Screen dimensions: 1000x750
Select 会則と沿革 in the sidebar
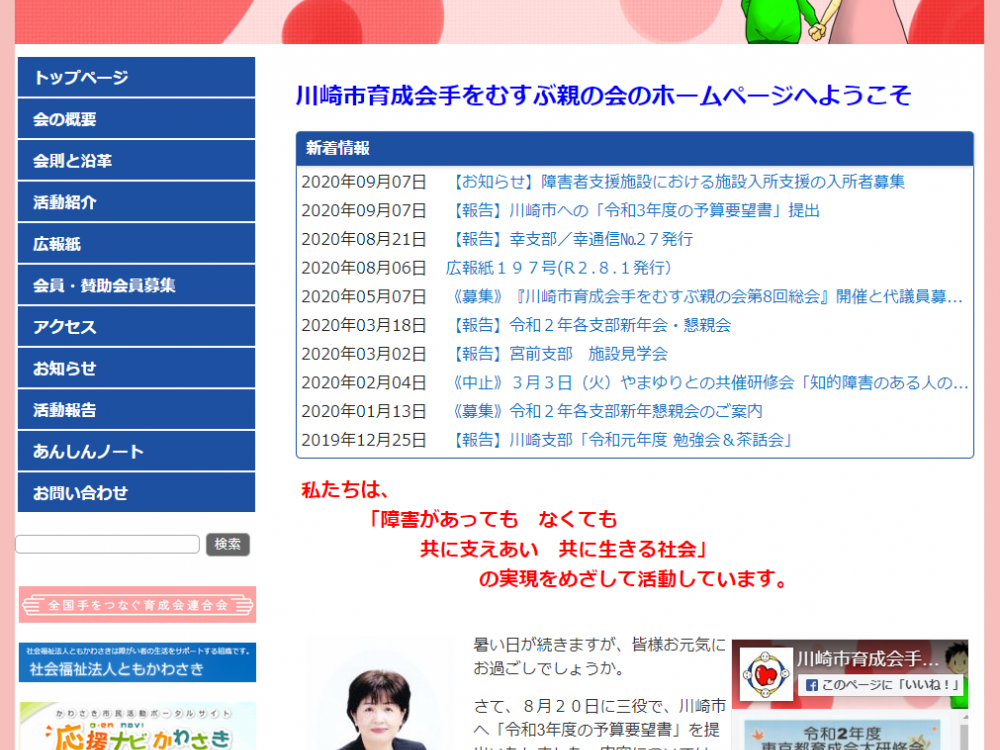136,161
